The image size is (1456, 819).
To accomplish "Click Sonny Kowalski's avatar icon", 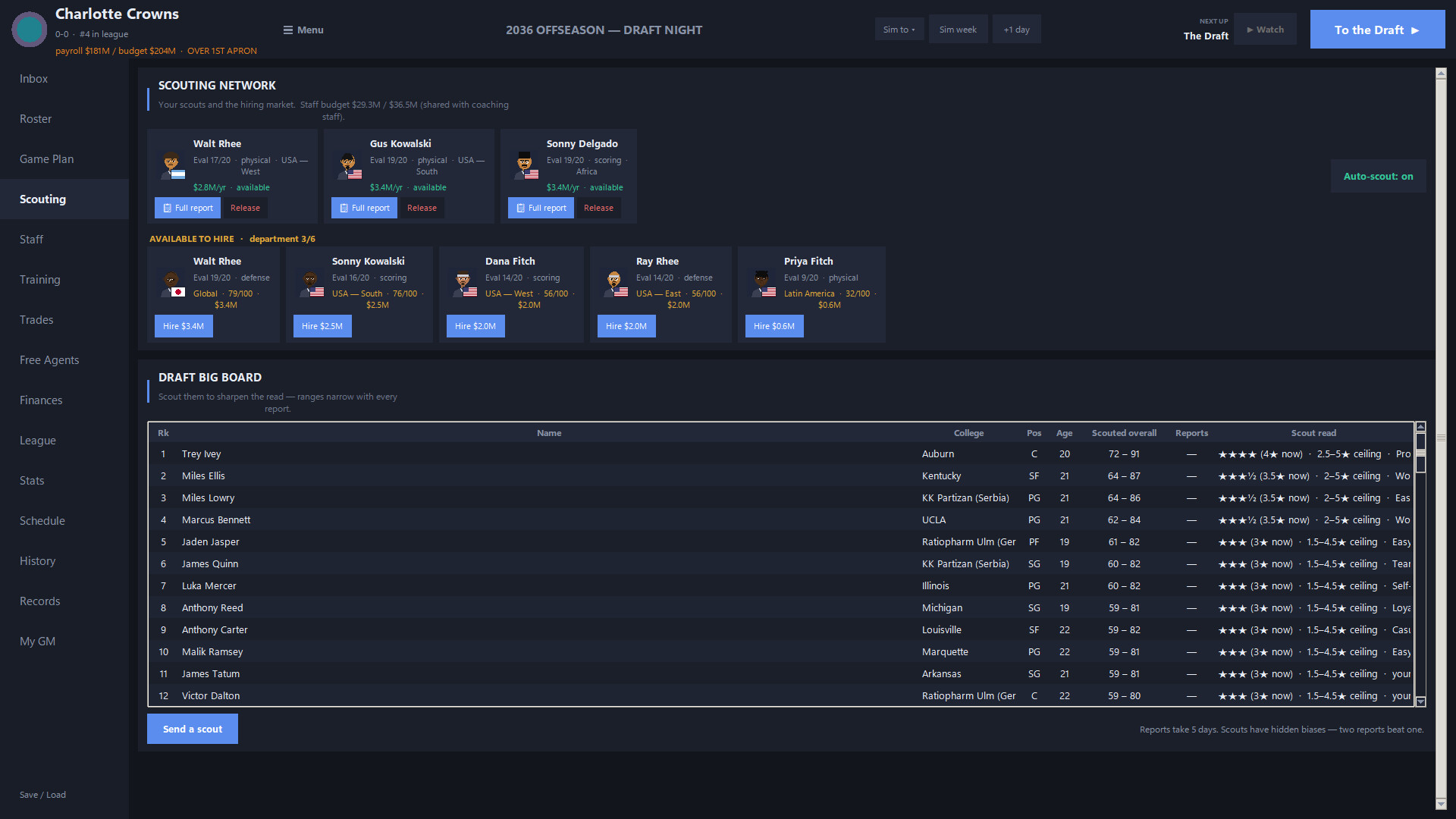I will click(x=311, y=283).
